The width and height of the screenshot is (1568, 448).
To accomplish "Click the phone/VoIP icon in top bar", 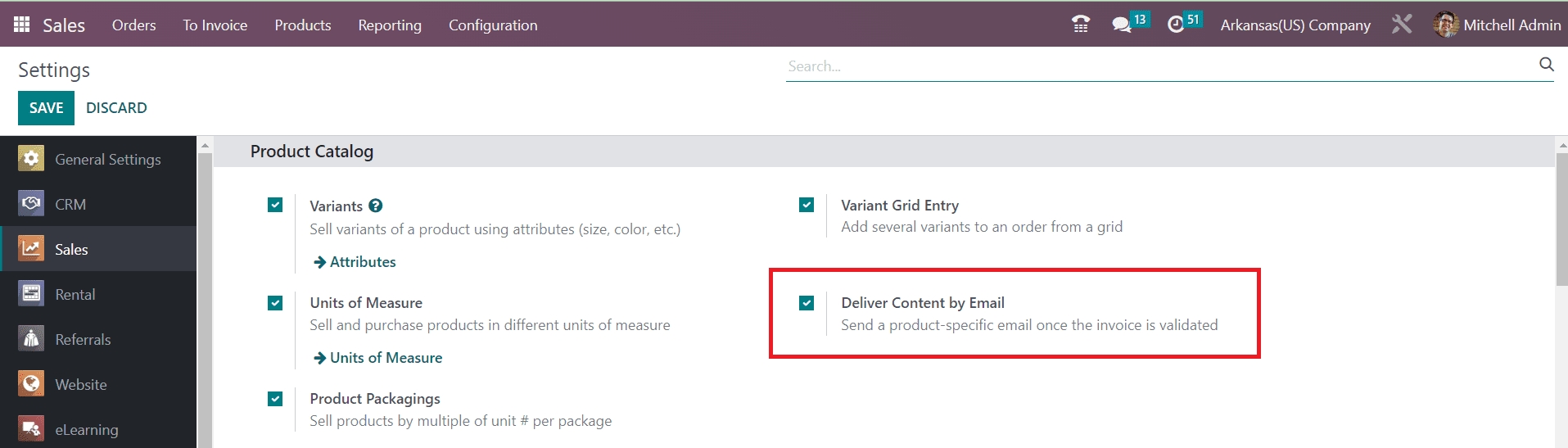I will (1081, 25).
